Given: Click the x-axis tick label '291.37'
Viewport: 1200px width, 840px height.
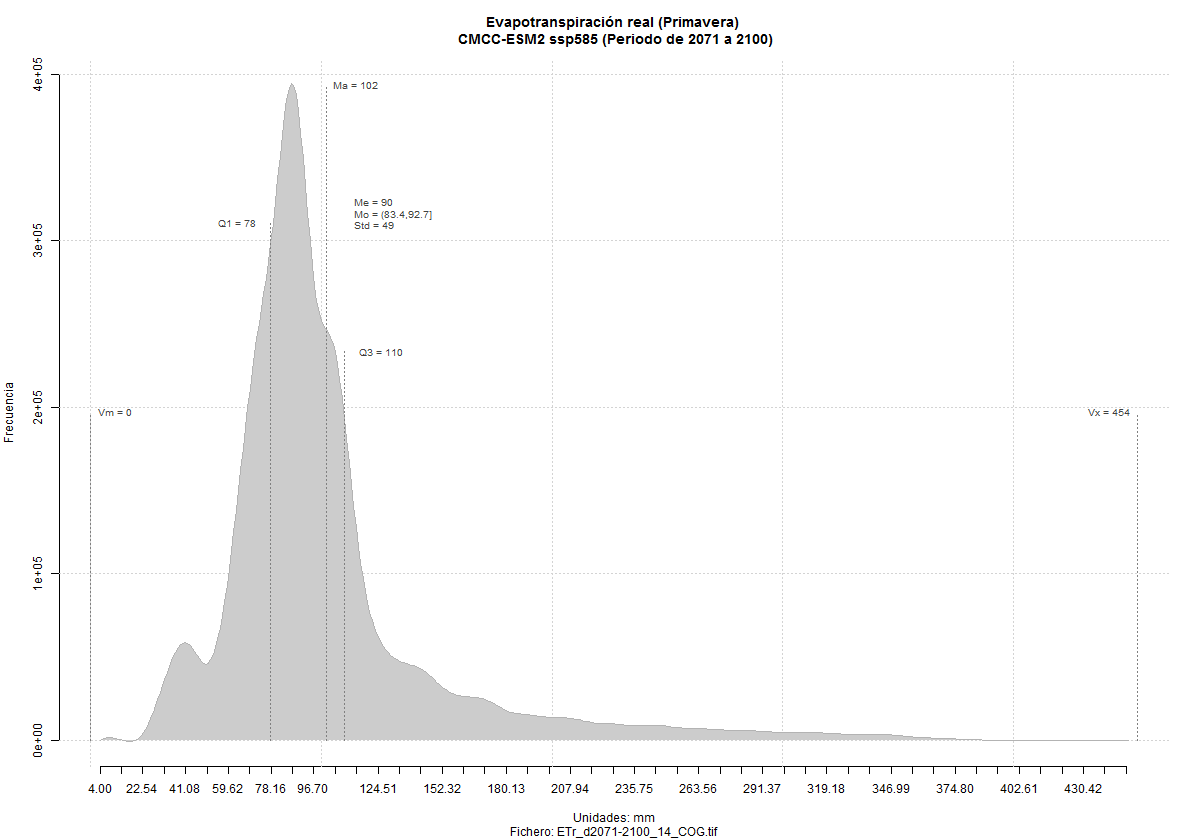Looking at the screenshot, I should pos(762,789).
